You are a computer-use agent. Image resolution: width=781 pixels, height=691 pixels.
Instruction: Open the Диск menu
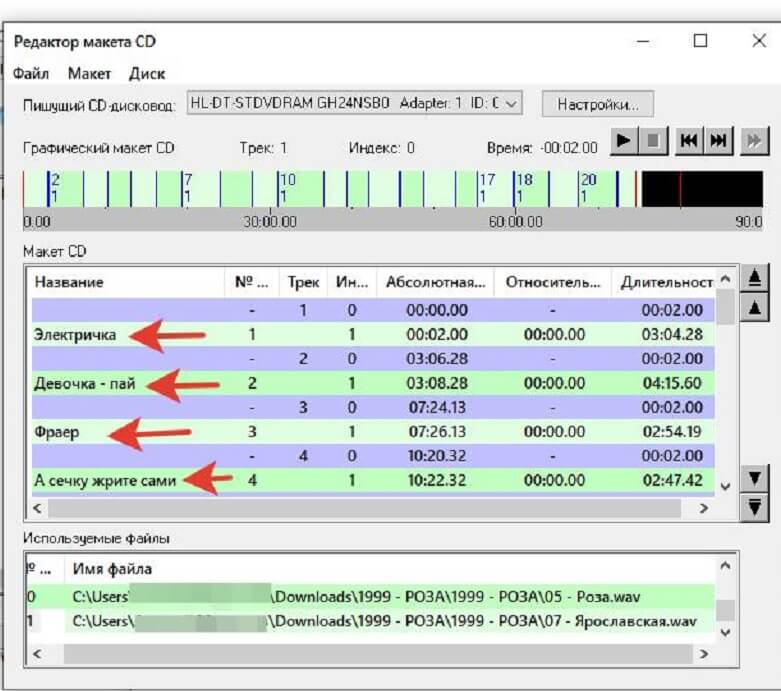[147, 74]
